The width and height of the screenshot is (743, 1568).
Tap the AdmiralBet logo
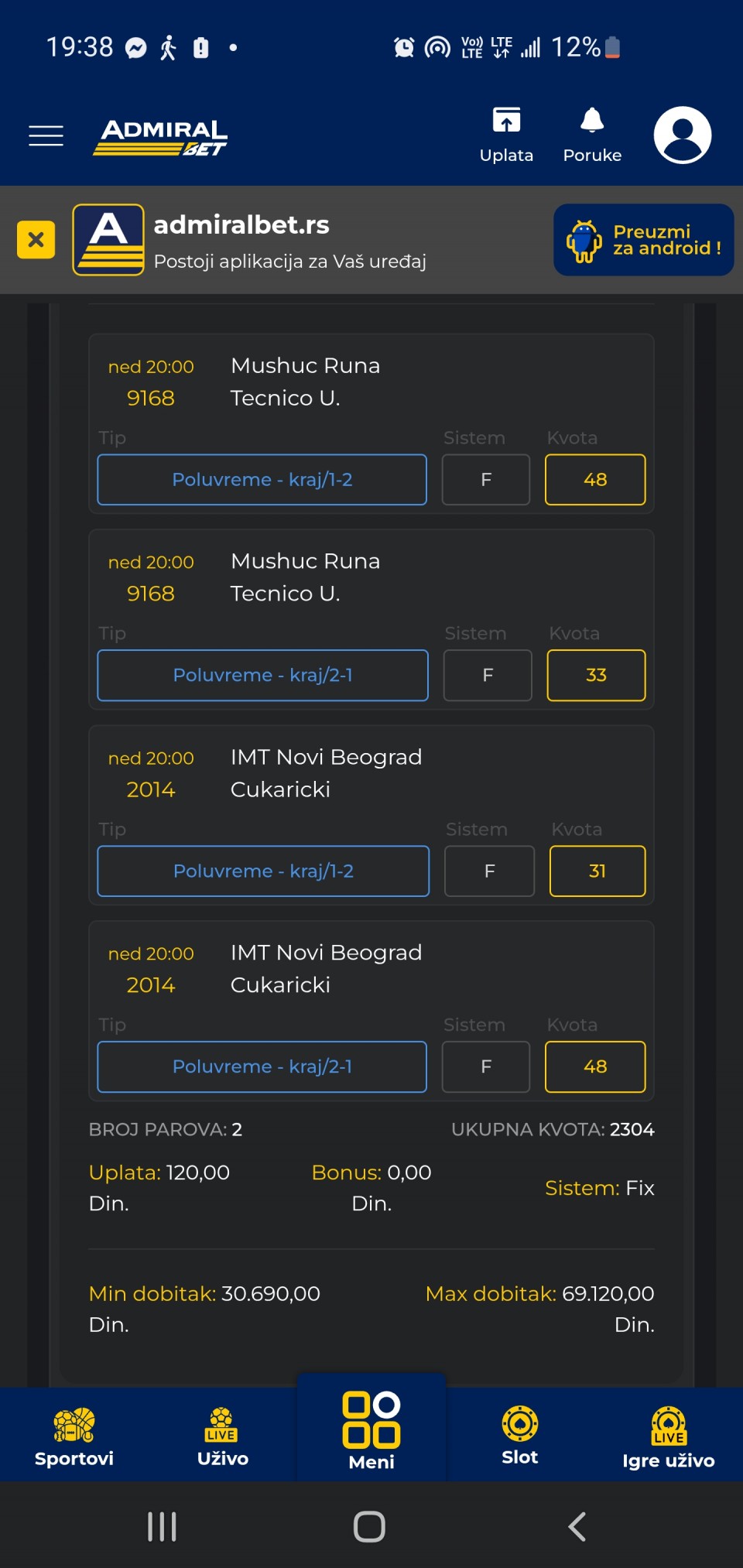pyautogui.click(x=160, y=137)
